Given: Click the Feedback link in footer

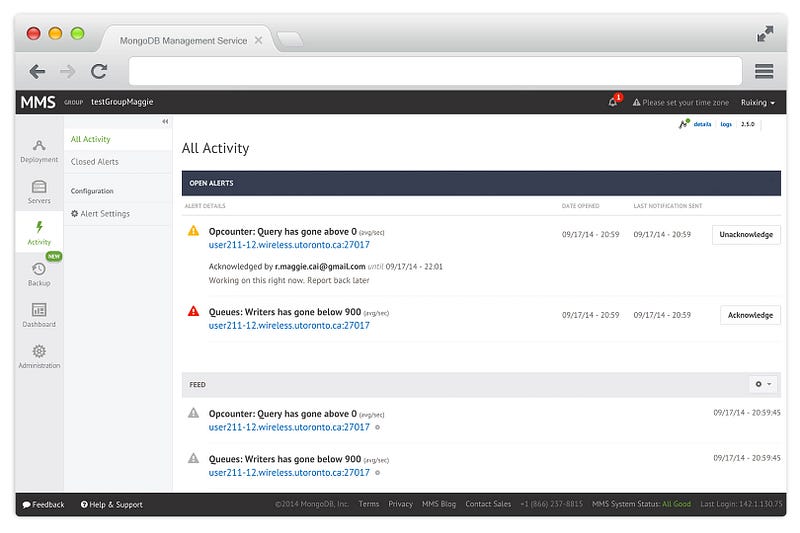Looking at the screenshot, I should (x=43, y=505).
